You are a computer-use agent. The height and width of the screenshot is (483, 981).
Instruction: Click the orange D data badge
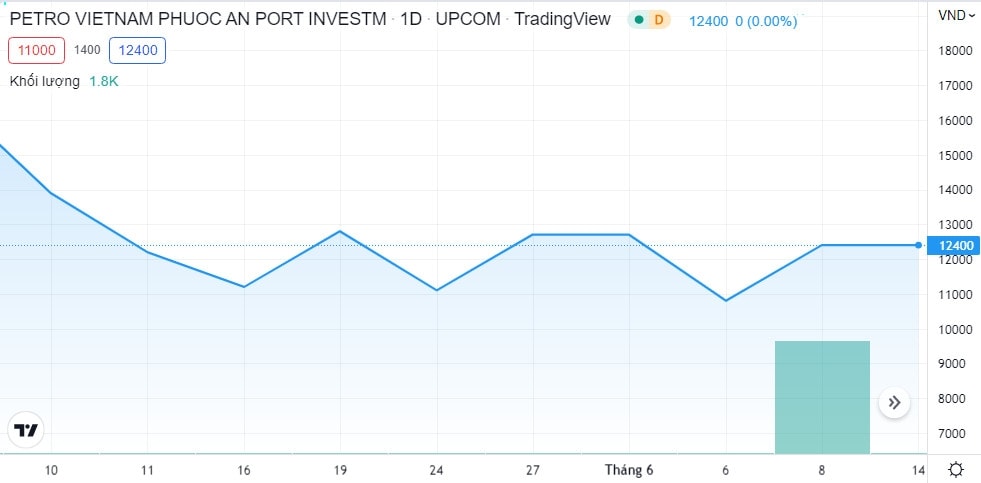(658, 19)
